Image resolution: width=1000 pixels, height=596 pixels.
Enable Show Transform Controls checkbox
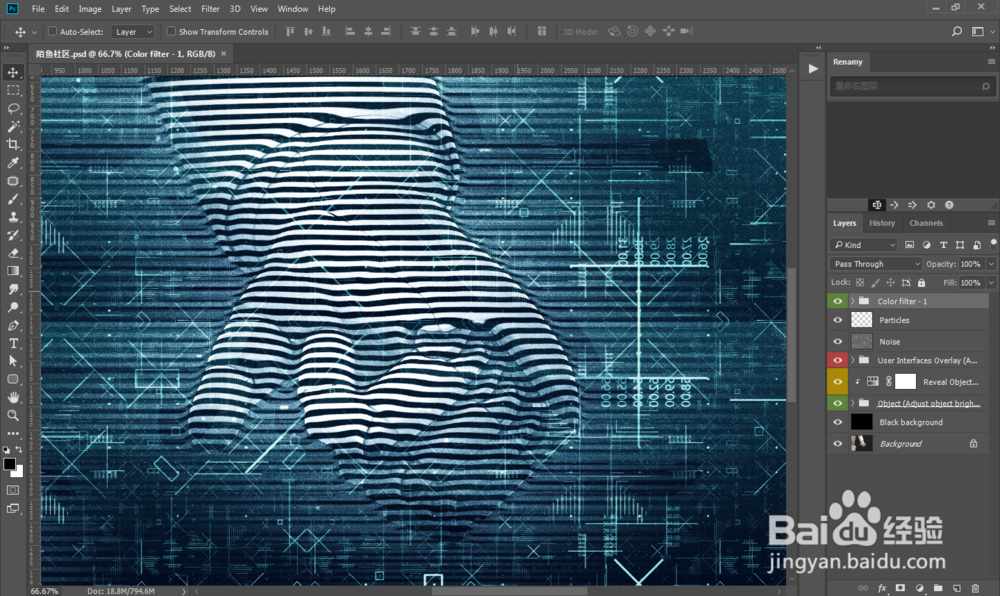[171, 31]
